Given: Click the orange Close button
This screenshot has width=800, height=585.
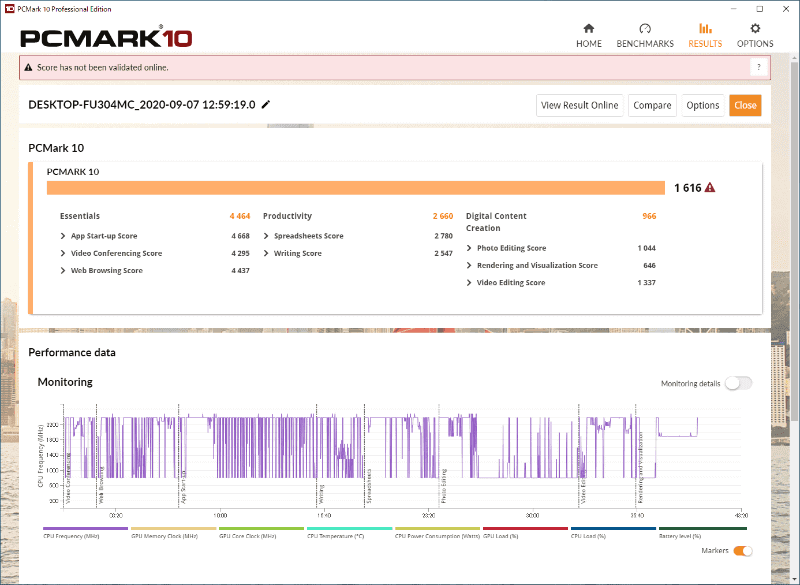Looking at the screenshot, I should point(745,104).
